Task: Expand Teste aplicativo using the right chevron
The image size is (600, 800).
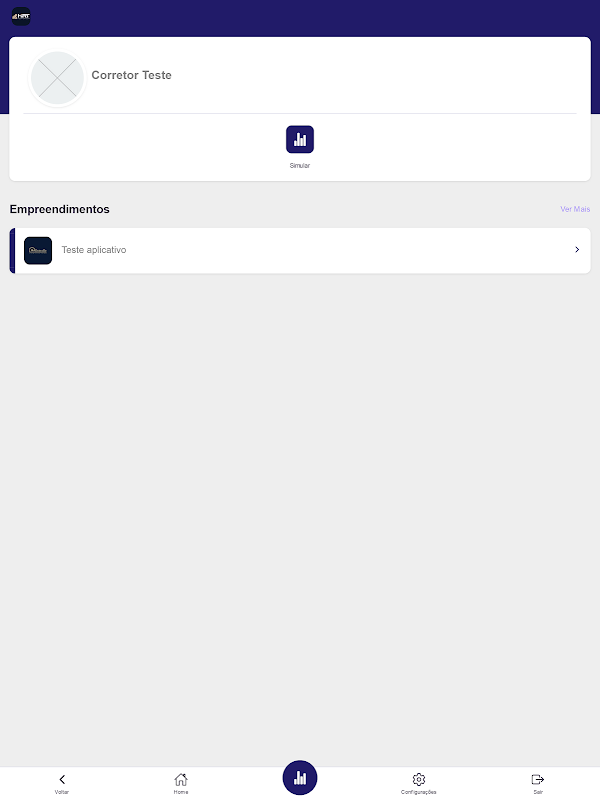Action: point(577,249)
